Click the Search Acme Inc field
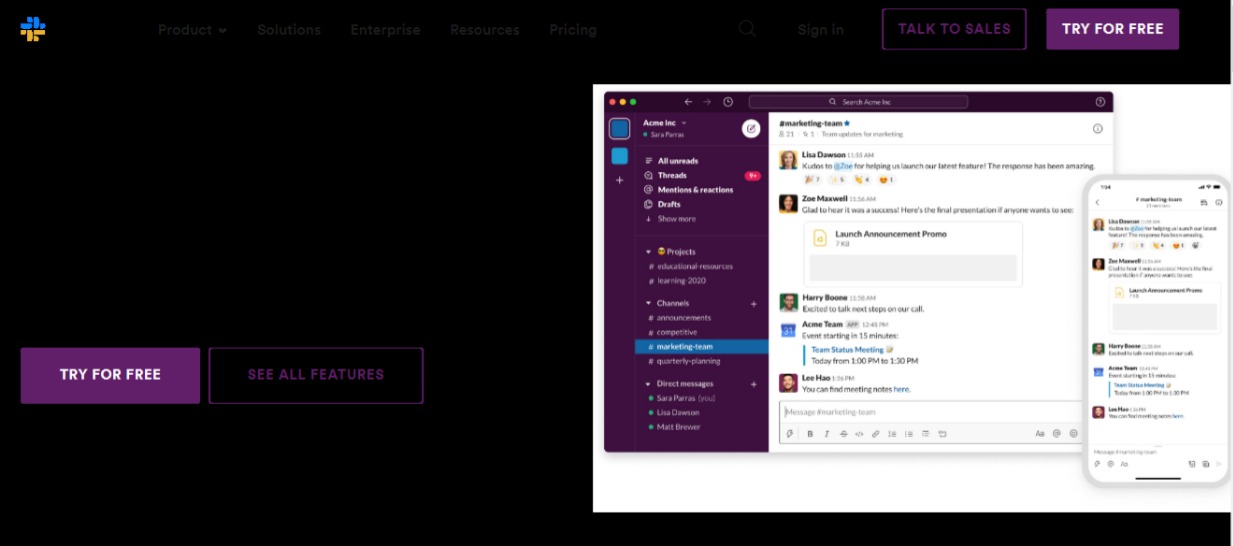This screenshot has height=546, width=1233. tap(858, 102)
